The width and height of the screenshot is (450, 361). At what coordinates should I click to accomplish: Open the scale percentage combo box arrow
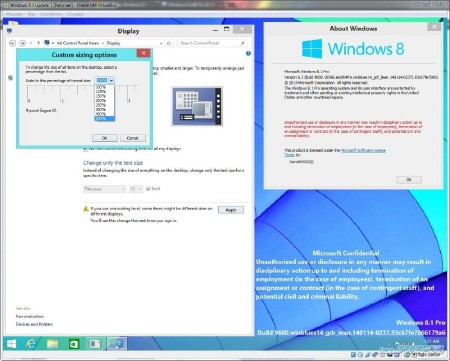pyautogui.click(x=112, y=80)
